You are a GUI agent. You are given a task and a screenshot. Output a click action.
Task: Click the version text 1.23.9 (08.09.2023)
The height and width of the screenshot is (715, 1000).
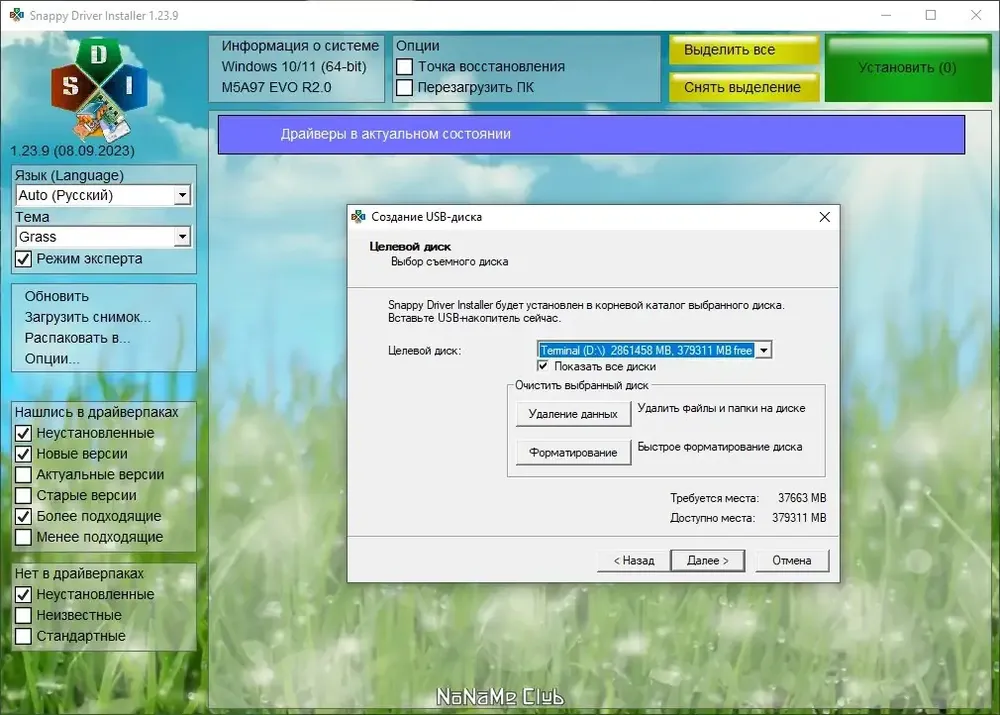pos(73,151)
